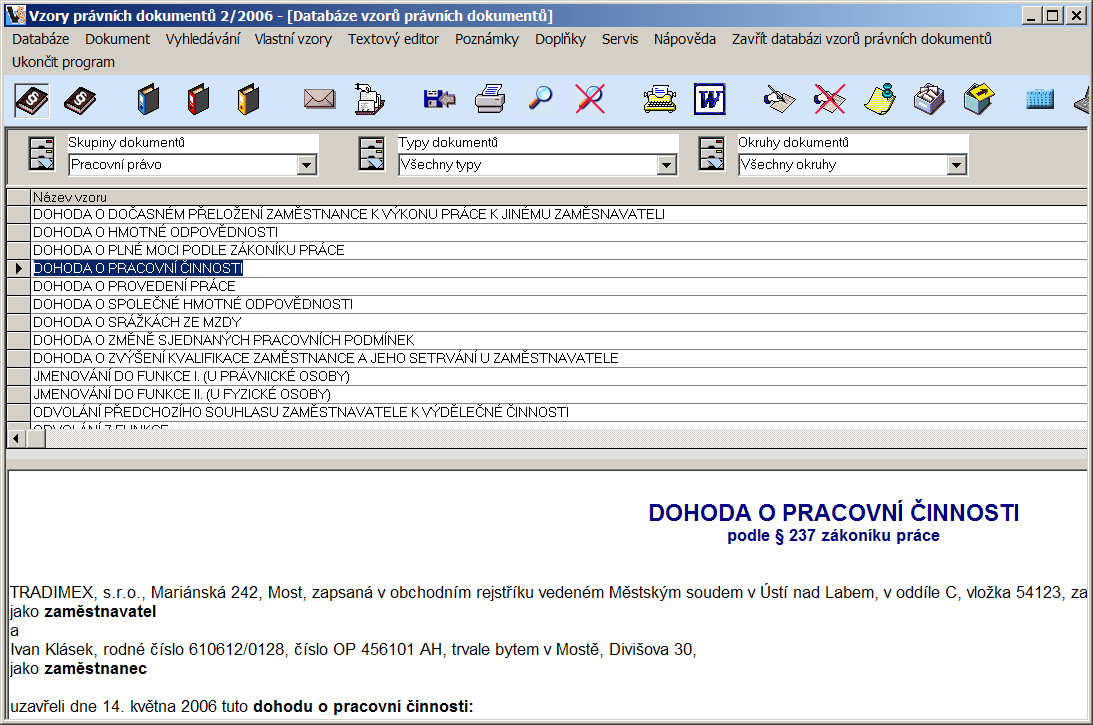Click the first paragraph-sign law book icon
The width and height of the screenshot is (1093, 725).
click(x=32, y=100)
